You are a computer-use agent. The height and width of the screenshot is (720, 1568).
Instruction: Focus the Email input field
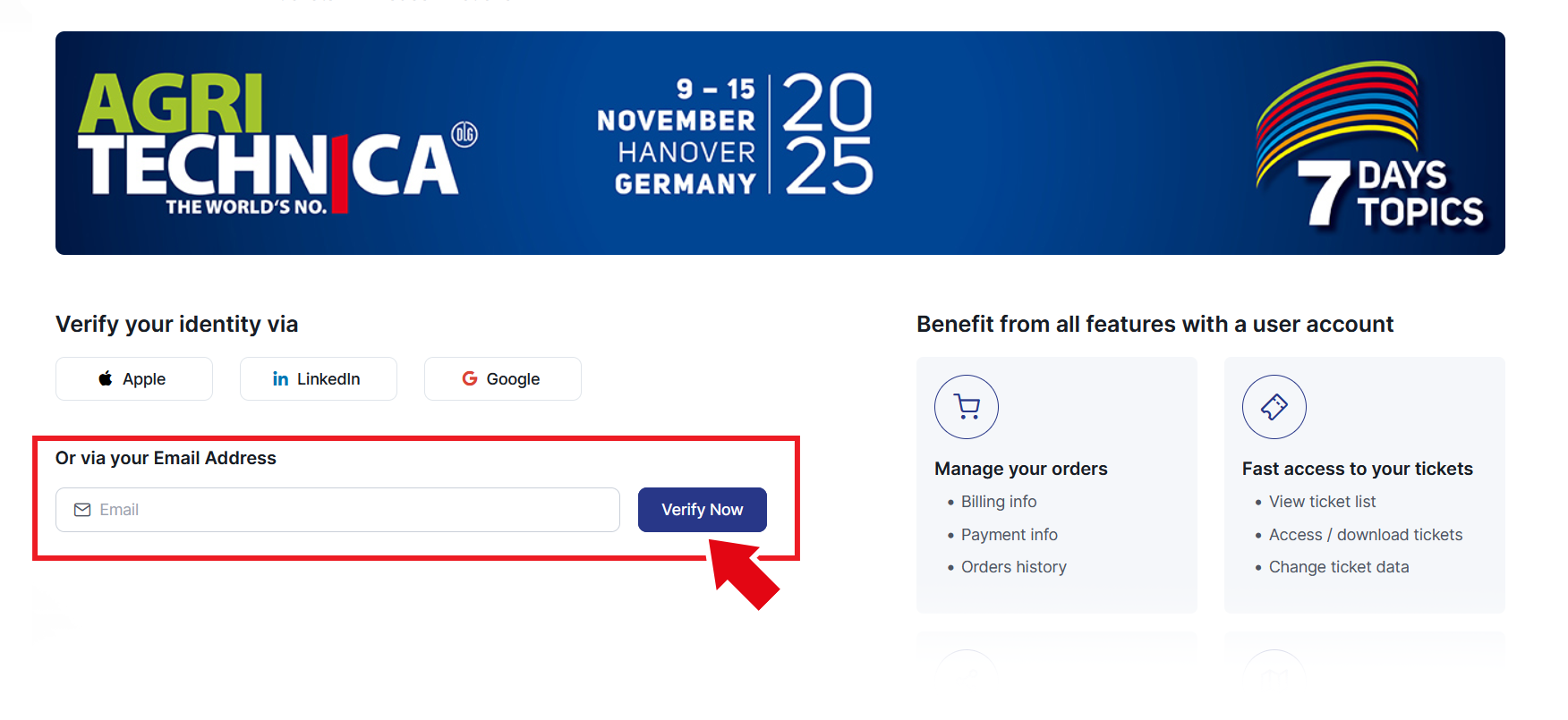tap(349, 510)
